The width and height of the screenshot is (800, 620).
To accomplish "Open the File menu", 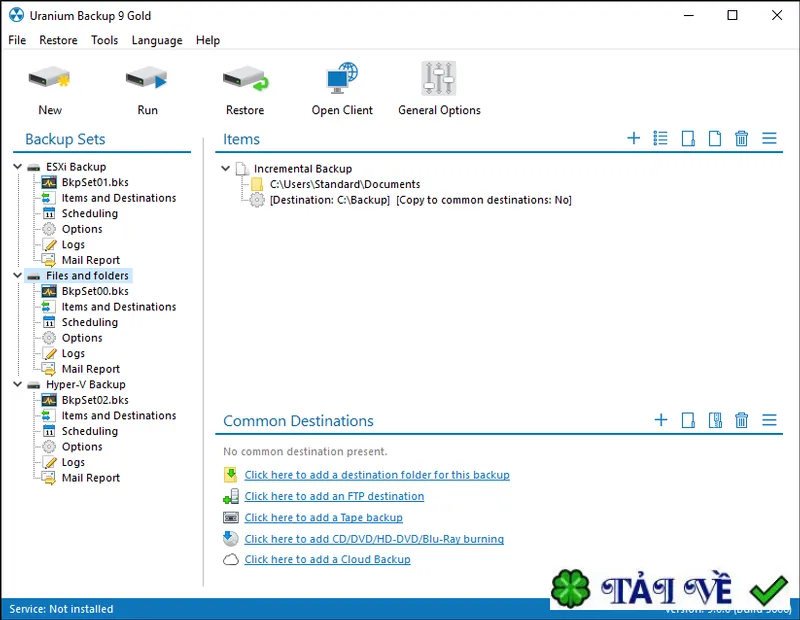I will (17, 40).
